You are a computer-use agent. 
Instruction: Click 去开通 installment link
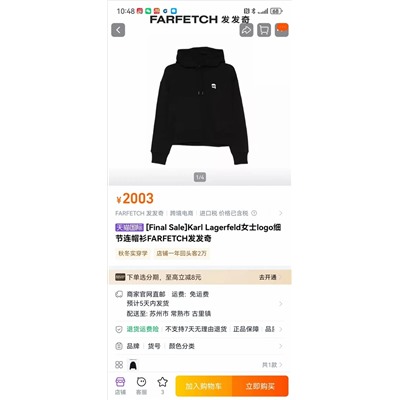270,277
